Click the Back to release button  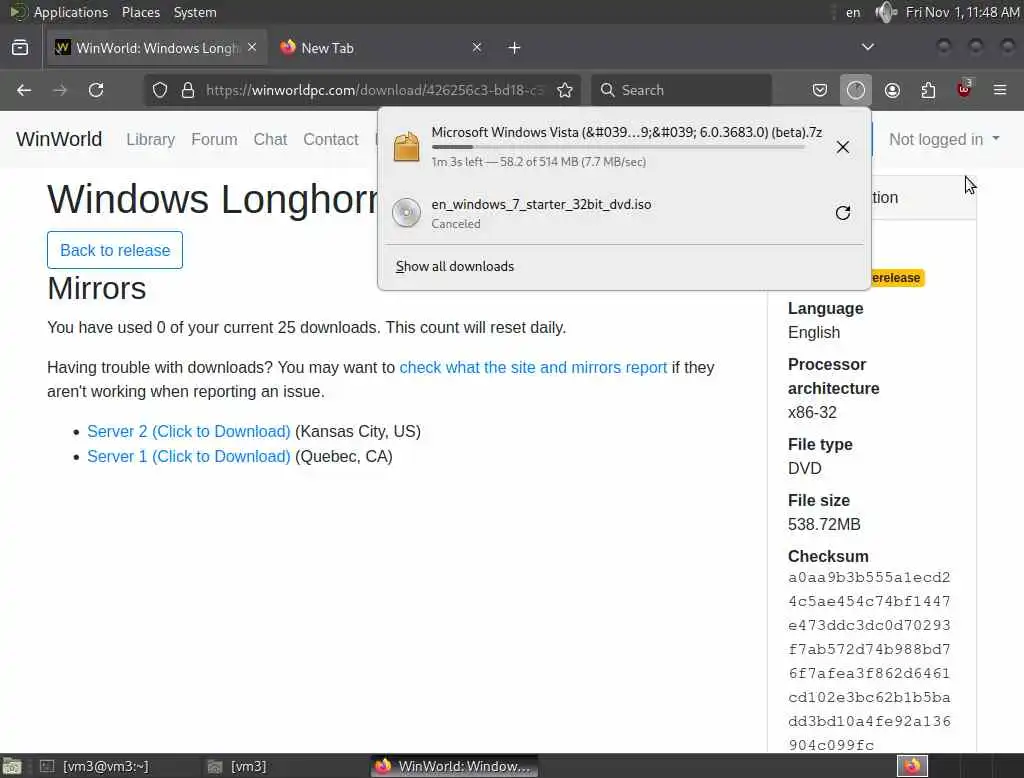point(115,250)
